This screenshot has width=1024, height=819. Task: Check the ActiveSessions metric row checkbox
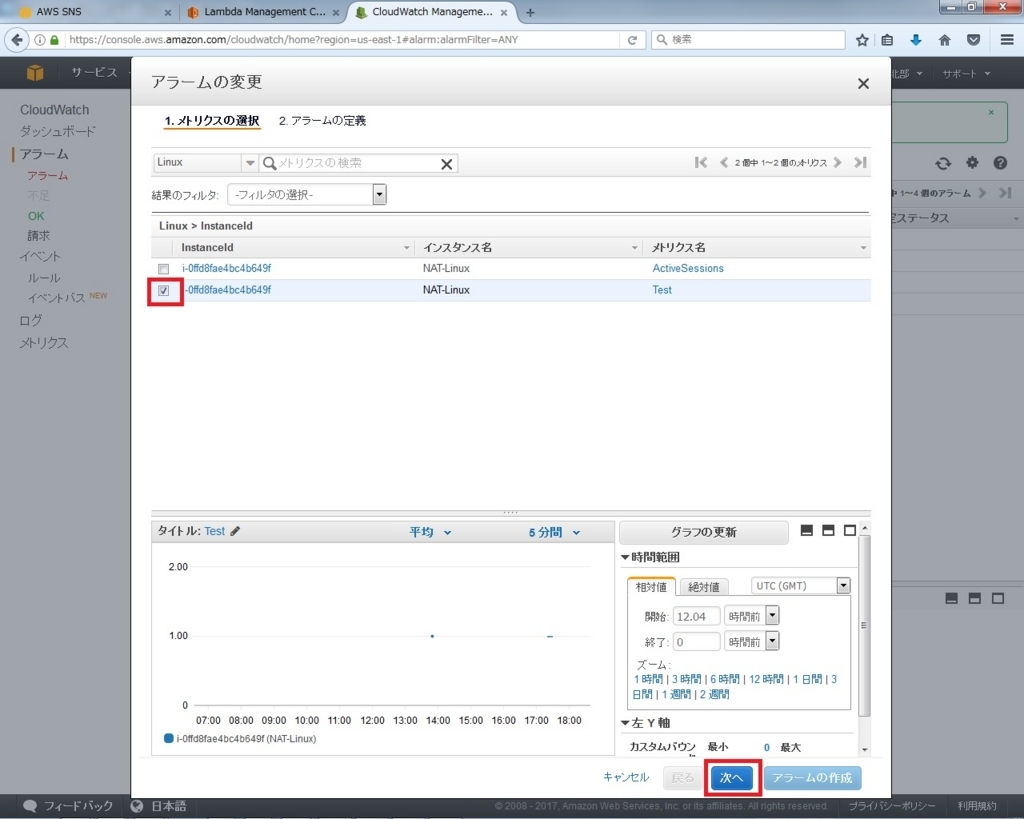tap(163, 268)
